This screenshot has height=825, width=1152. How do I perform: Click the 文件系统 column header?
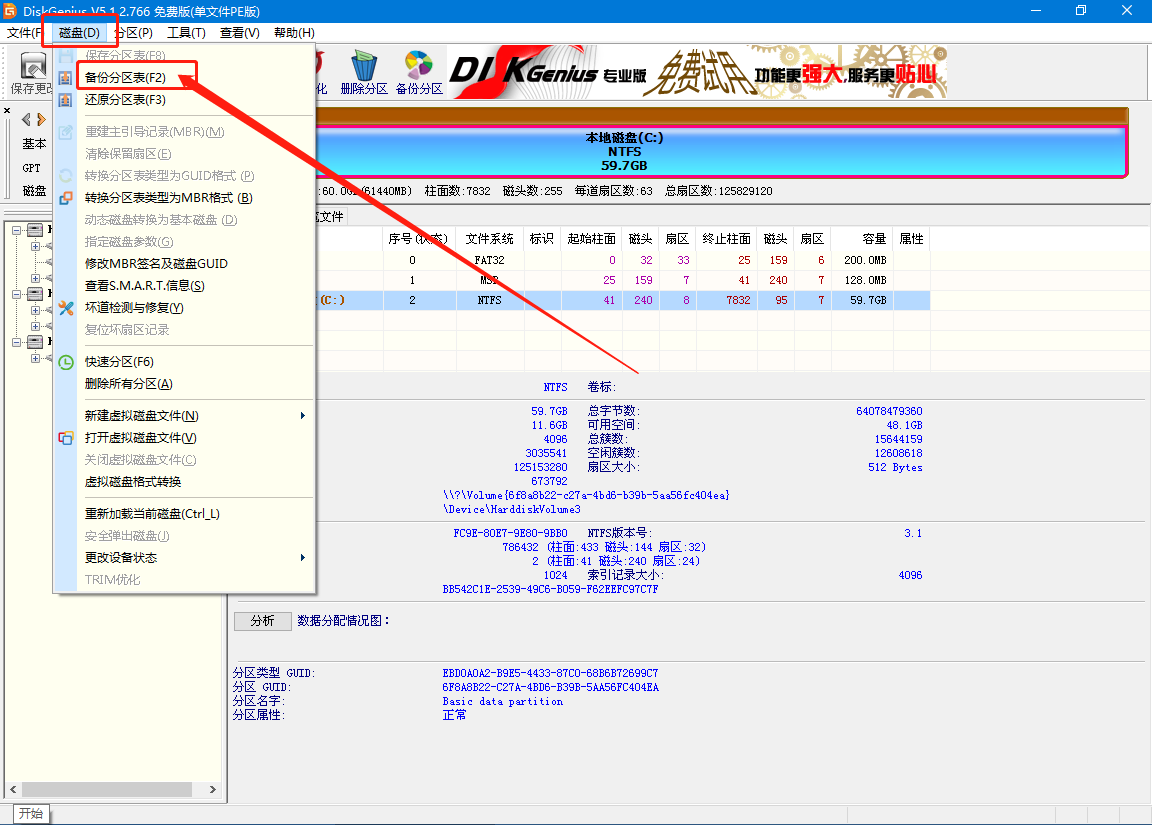489,239
